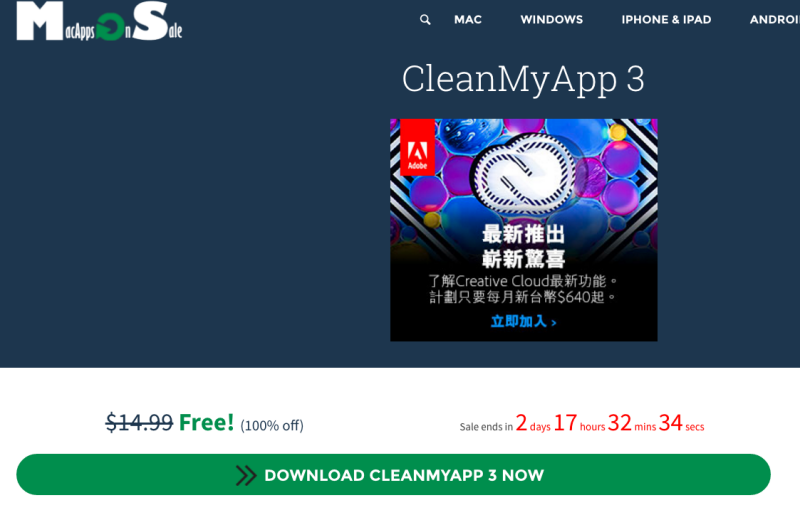
Task: Open the search magnifier icon
Action: pyautogui.click(x=425, y=20)
